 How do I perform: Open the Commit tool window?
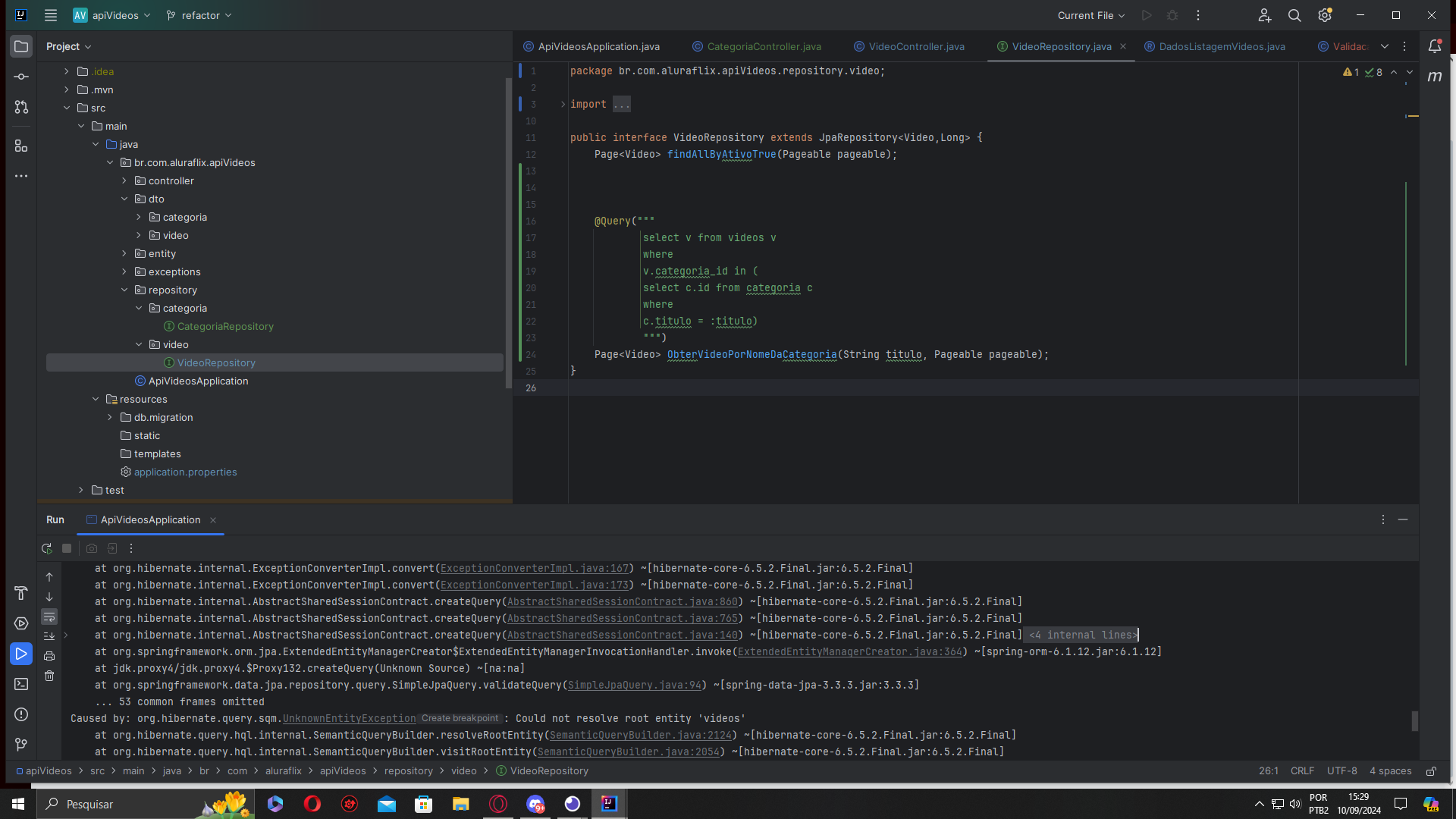[x=21, y=77]
